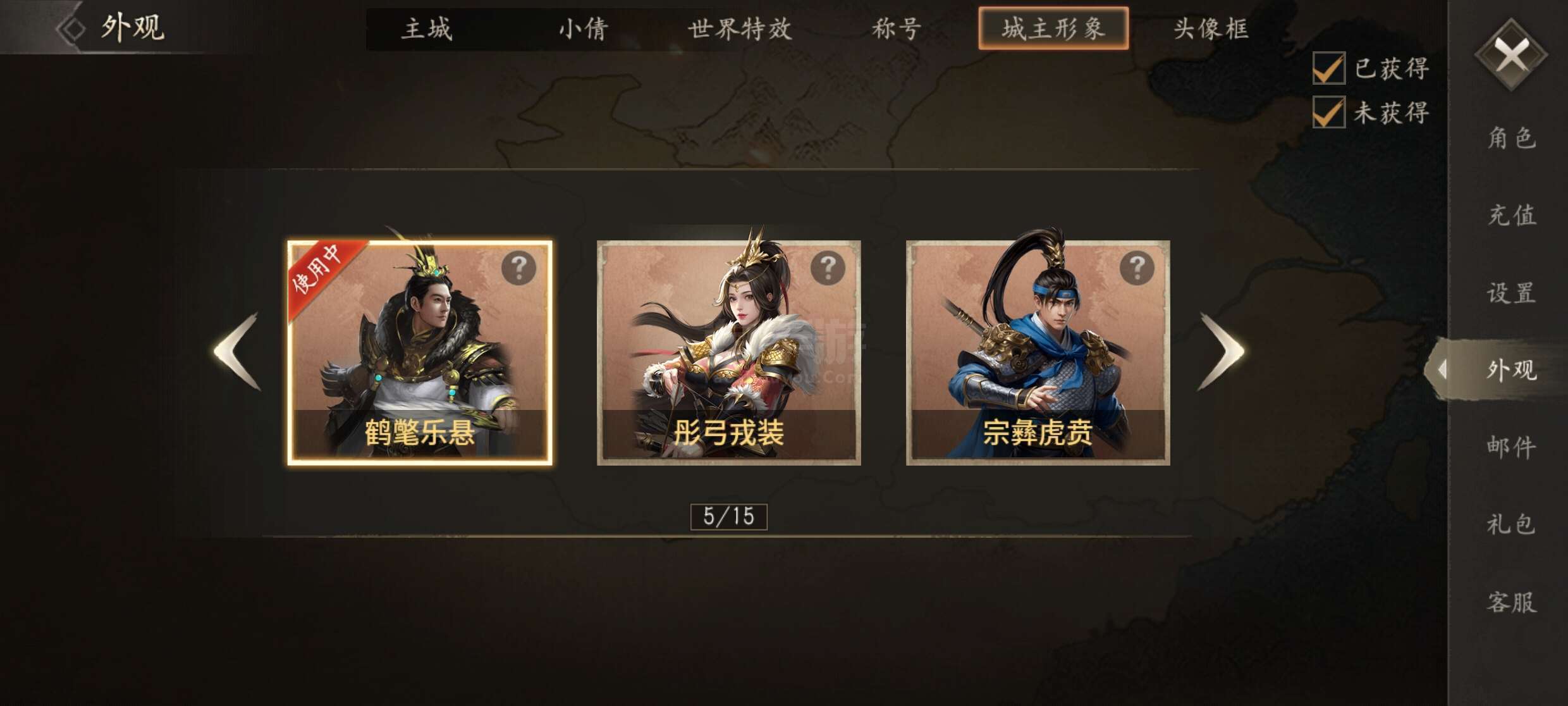
Task: Open the 称号 tab
Action: (x=897, y=28)
